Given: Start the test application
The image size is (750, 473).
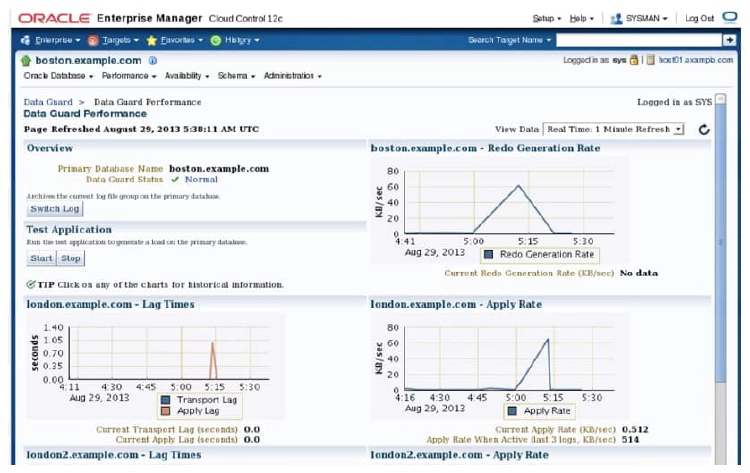Looking at the screenshot, I should click(42, 258).
